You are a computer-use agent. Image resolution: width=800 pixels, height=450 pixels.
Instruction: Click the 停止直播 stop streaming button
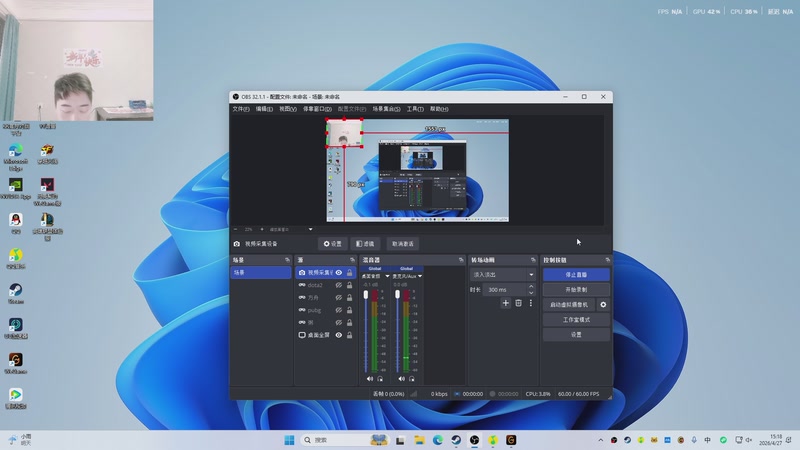point(575,274)
